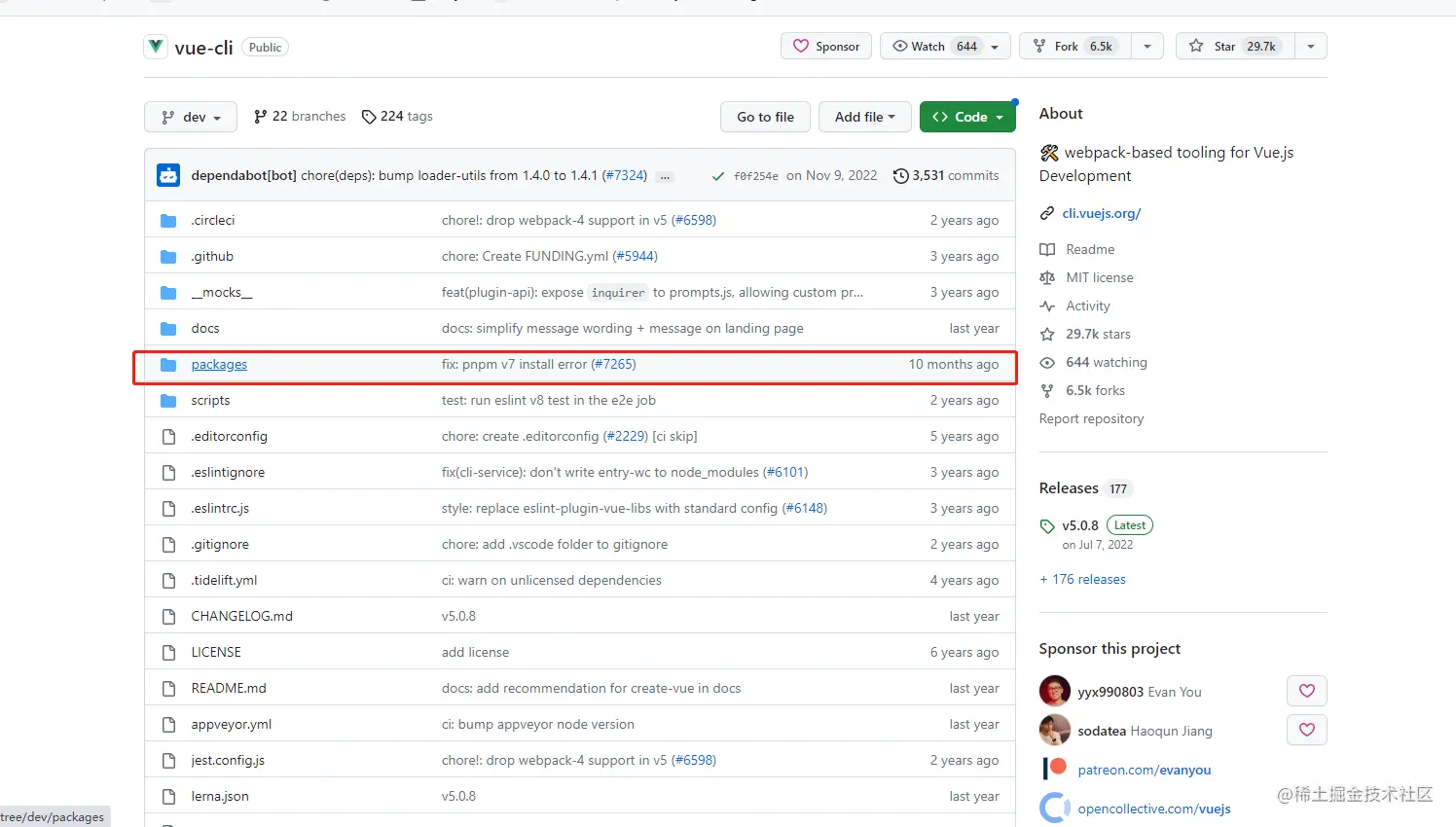Click the scripts folder icon

click(168, 401)
